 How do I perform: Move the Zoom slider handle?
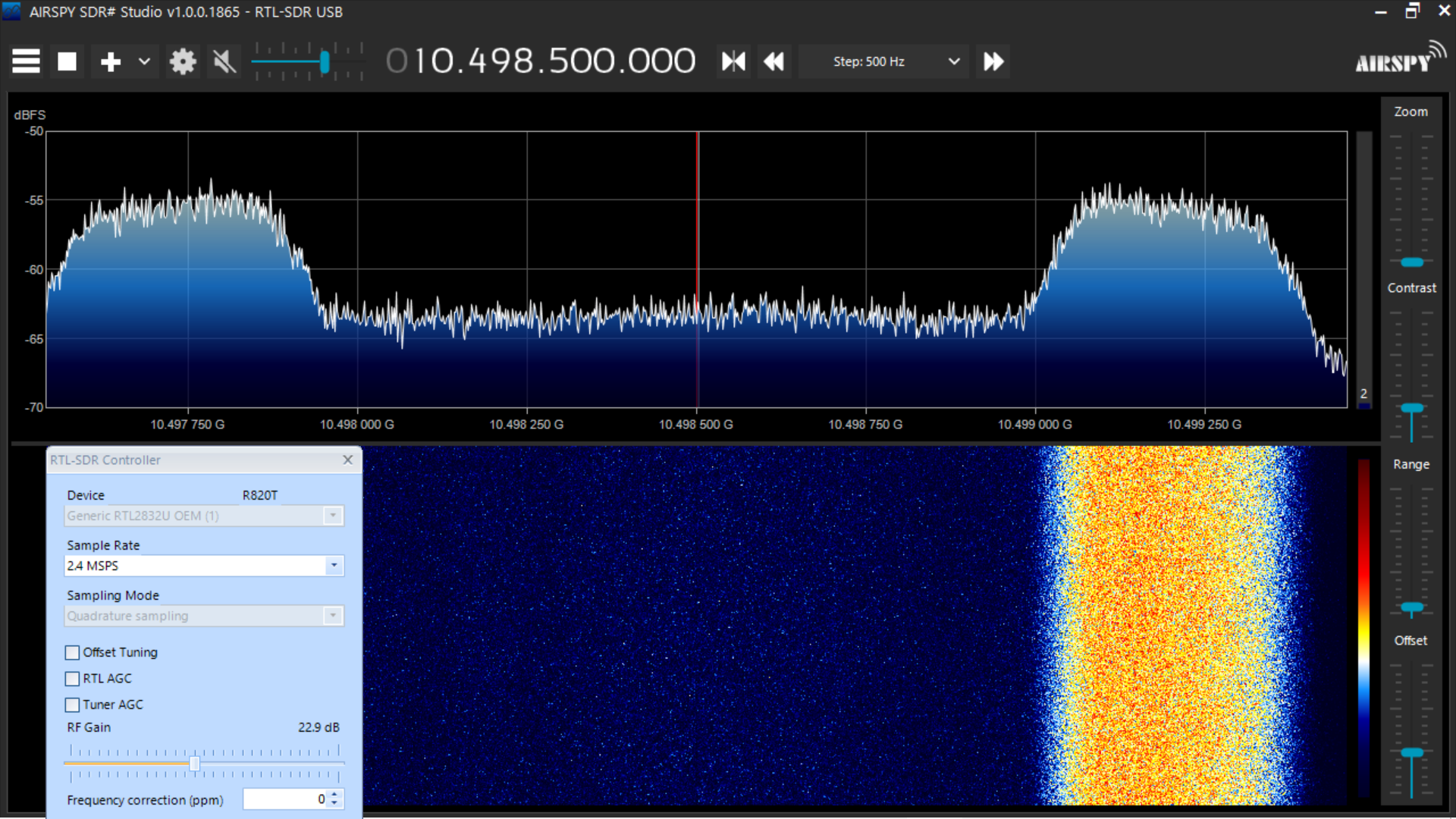1411,262
